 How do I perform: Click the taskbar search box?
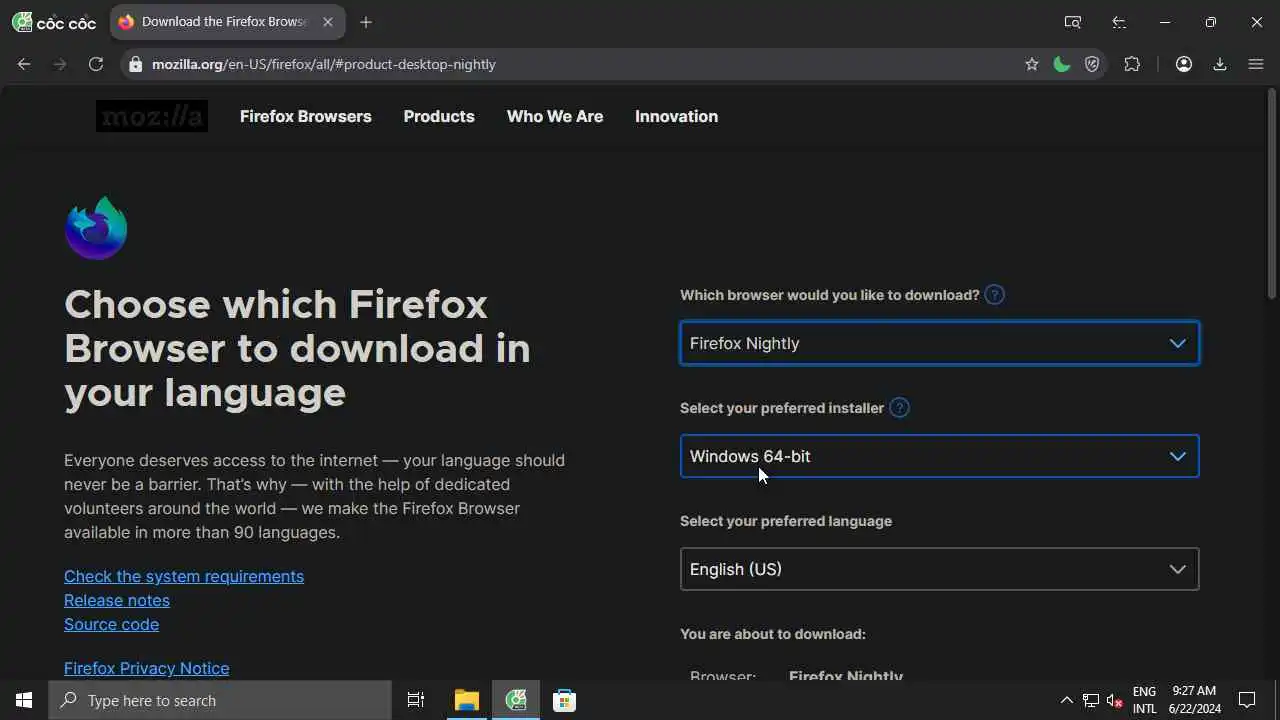click(x=220, y=700)
